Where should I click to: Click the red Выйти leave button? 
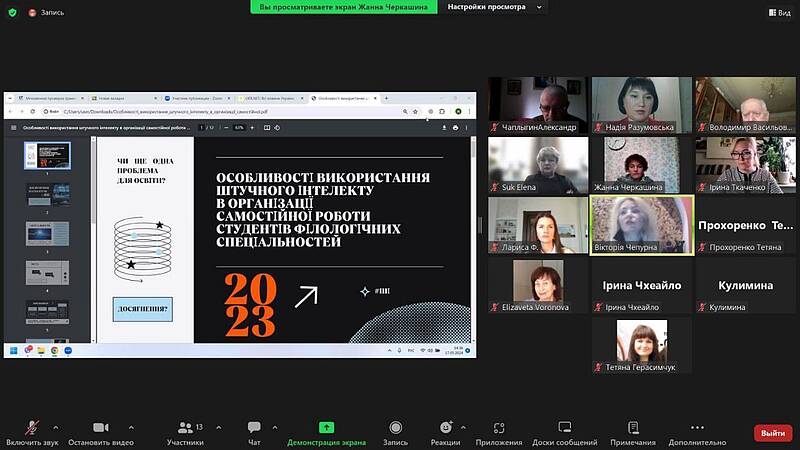pyautogui.click(x=772, y=433)
